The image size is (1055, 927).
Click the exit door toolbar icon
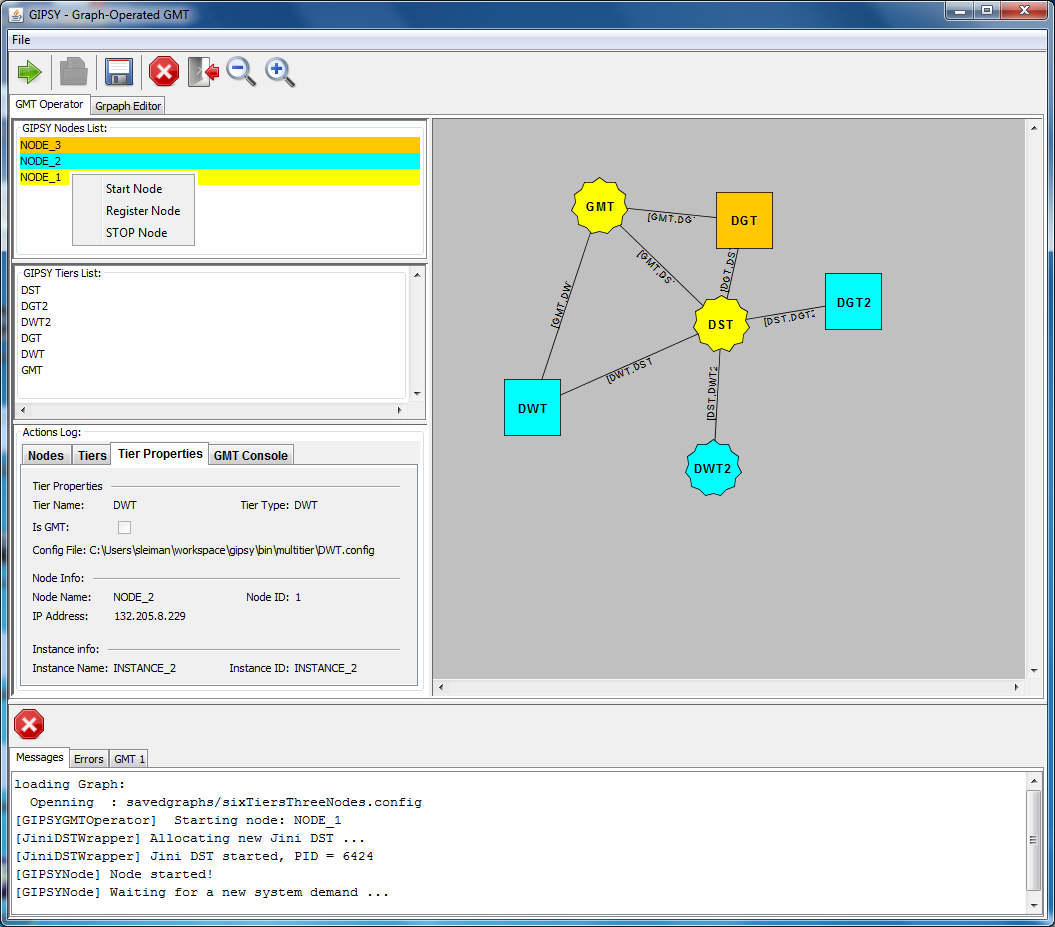(203, 72)
